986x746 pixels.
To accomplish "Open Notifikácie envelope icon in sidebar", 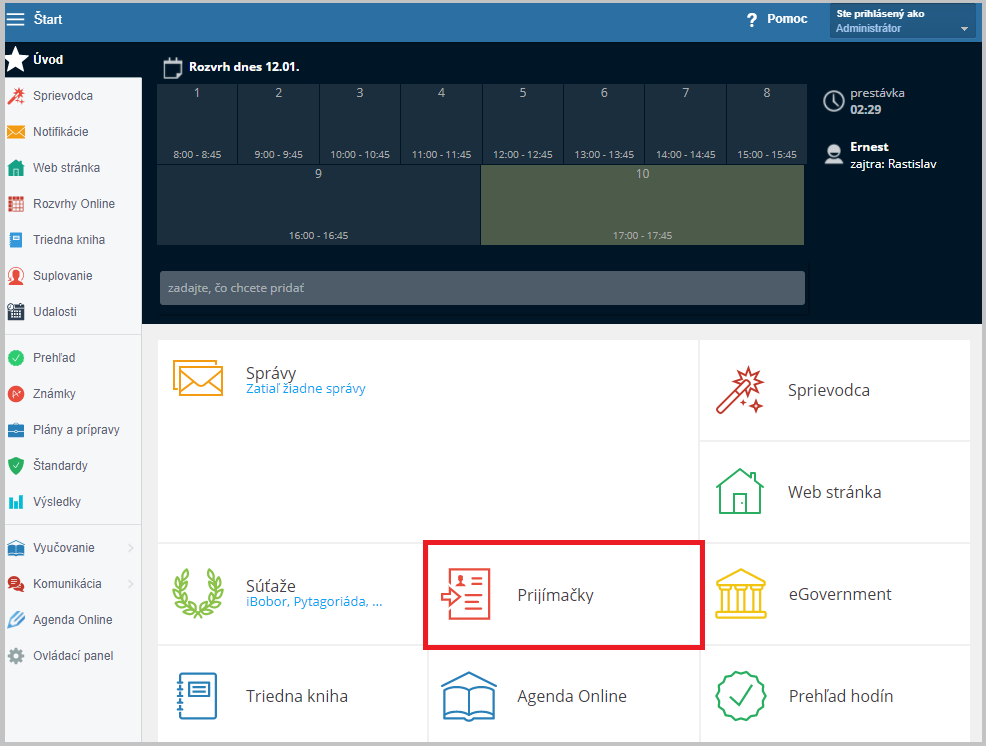I will pos(16,132).
